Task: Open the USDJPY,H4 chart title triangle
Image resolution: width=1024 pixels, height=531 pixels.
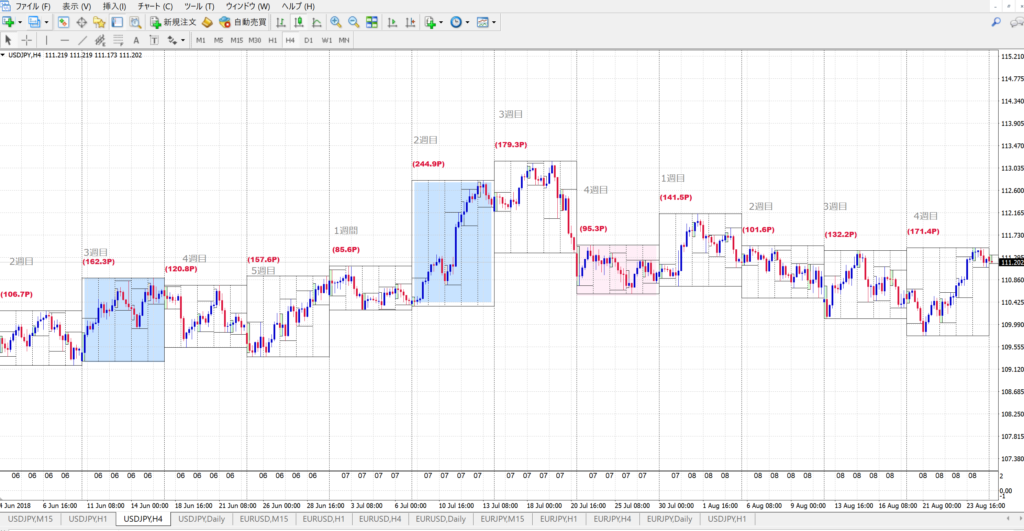Action: 3,56
